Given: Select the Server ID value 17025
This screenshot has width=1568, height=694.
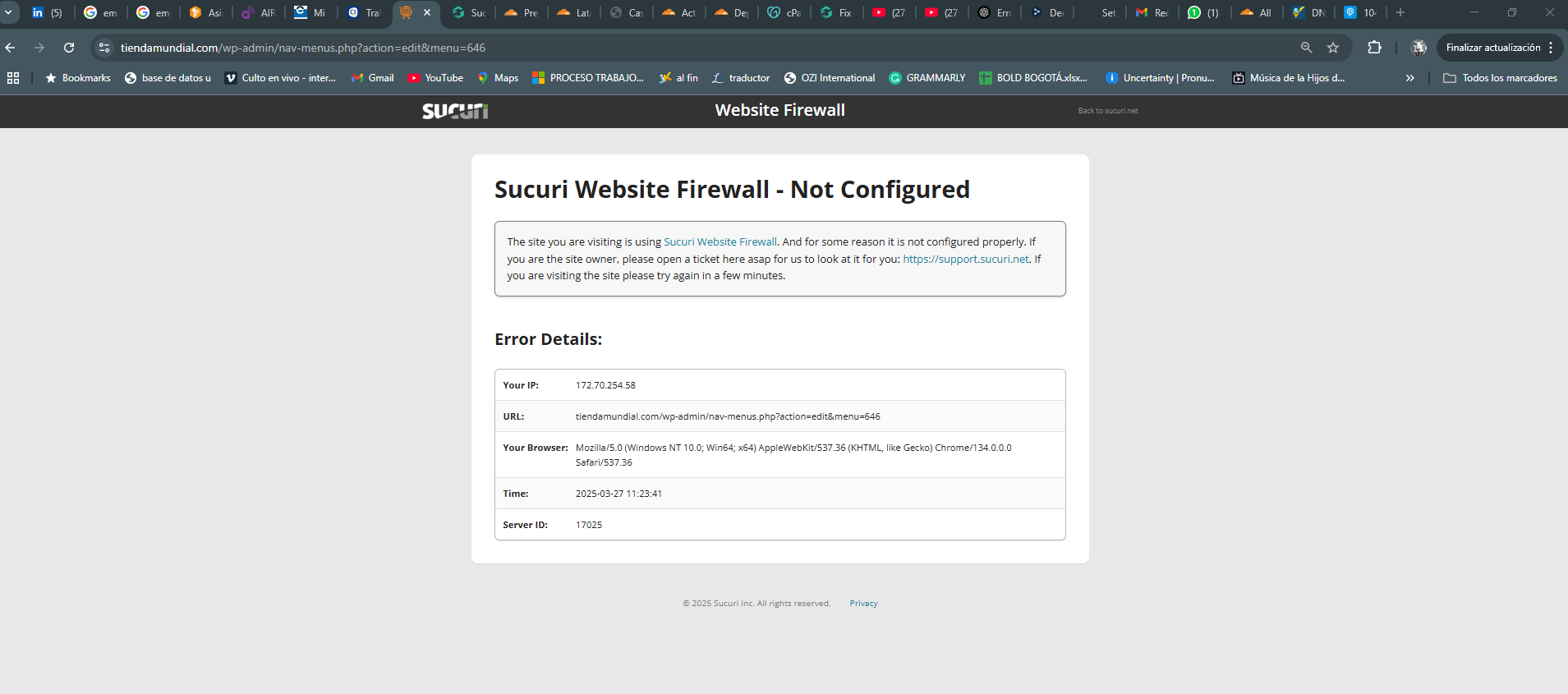Looking at the screenshot, I should (x=589, y=525).
